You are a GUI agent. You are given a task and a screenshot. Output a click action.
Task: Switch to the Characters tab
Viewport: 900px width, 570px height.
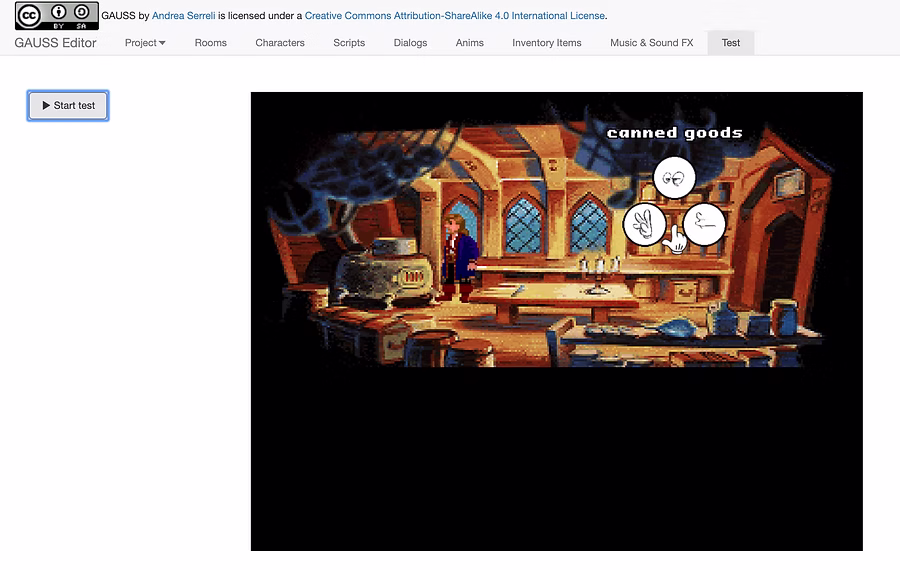click(x=280, y=42)
